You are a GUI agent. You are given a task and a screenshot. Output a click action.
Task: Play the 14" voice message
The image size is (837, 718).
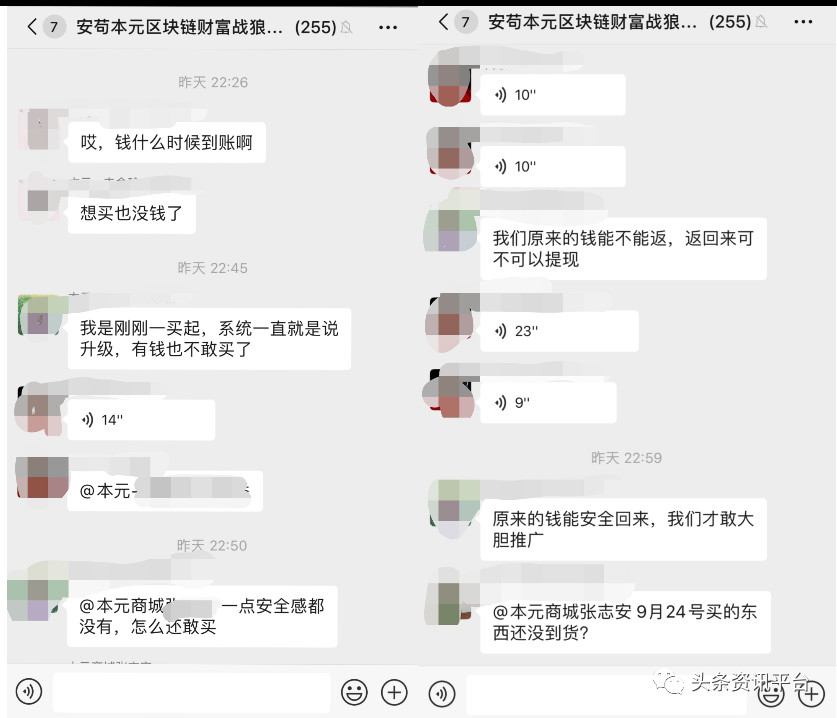141,420
